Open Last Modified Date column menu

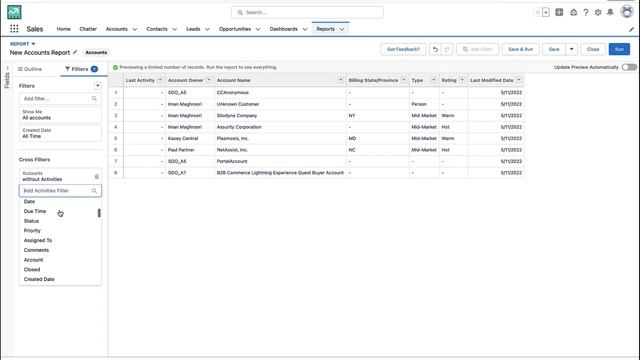pyautogui.click(x=519, y=80)
